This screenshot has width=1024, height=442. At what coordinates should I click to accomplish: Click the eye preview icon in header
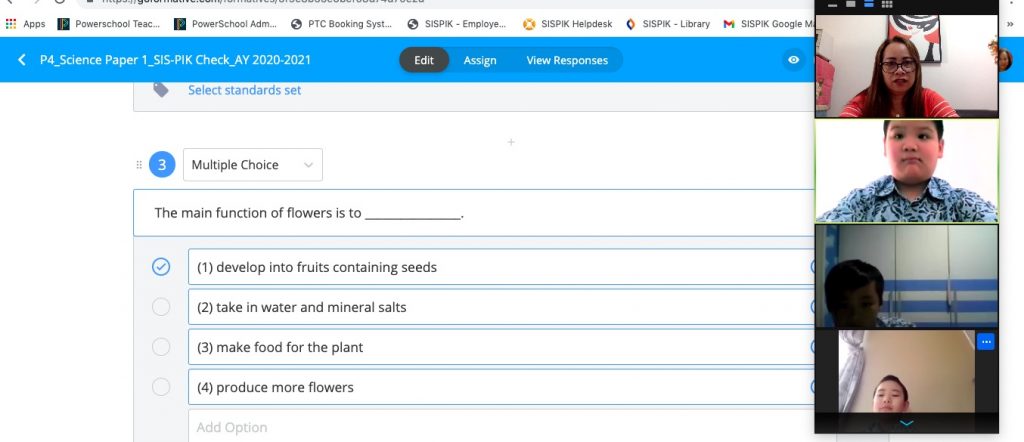click(793, 60)
